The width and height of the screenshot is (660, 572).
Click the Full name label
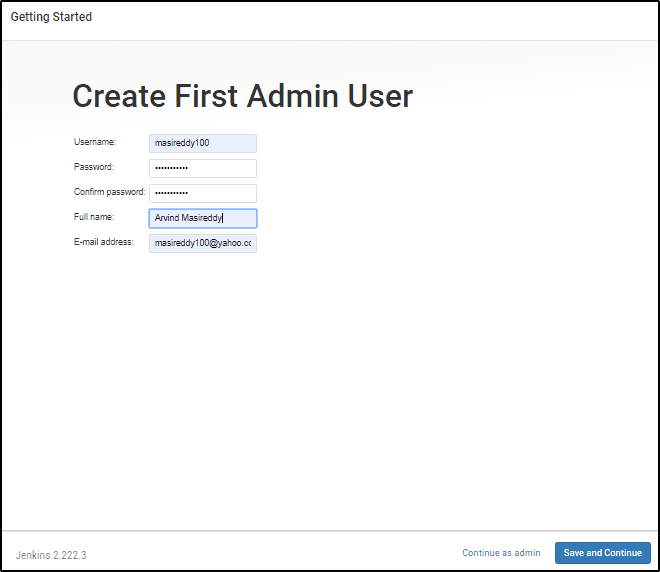click(94, 217)
